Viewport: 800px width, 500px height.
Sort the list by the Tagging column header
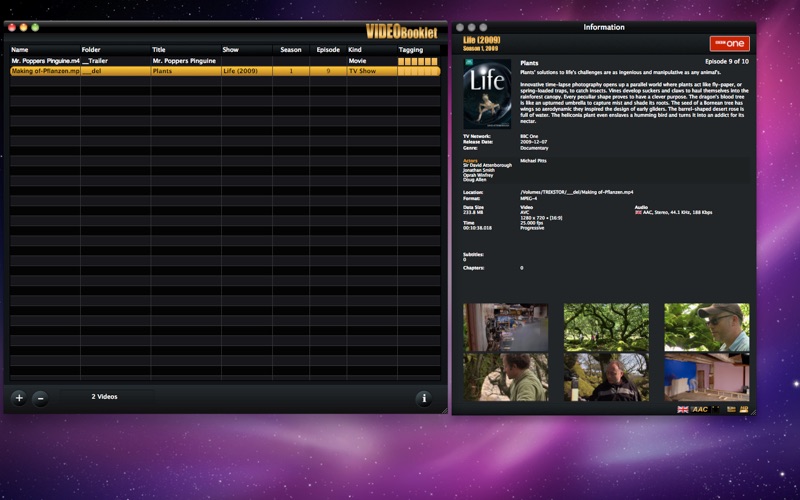point(418,49)
